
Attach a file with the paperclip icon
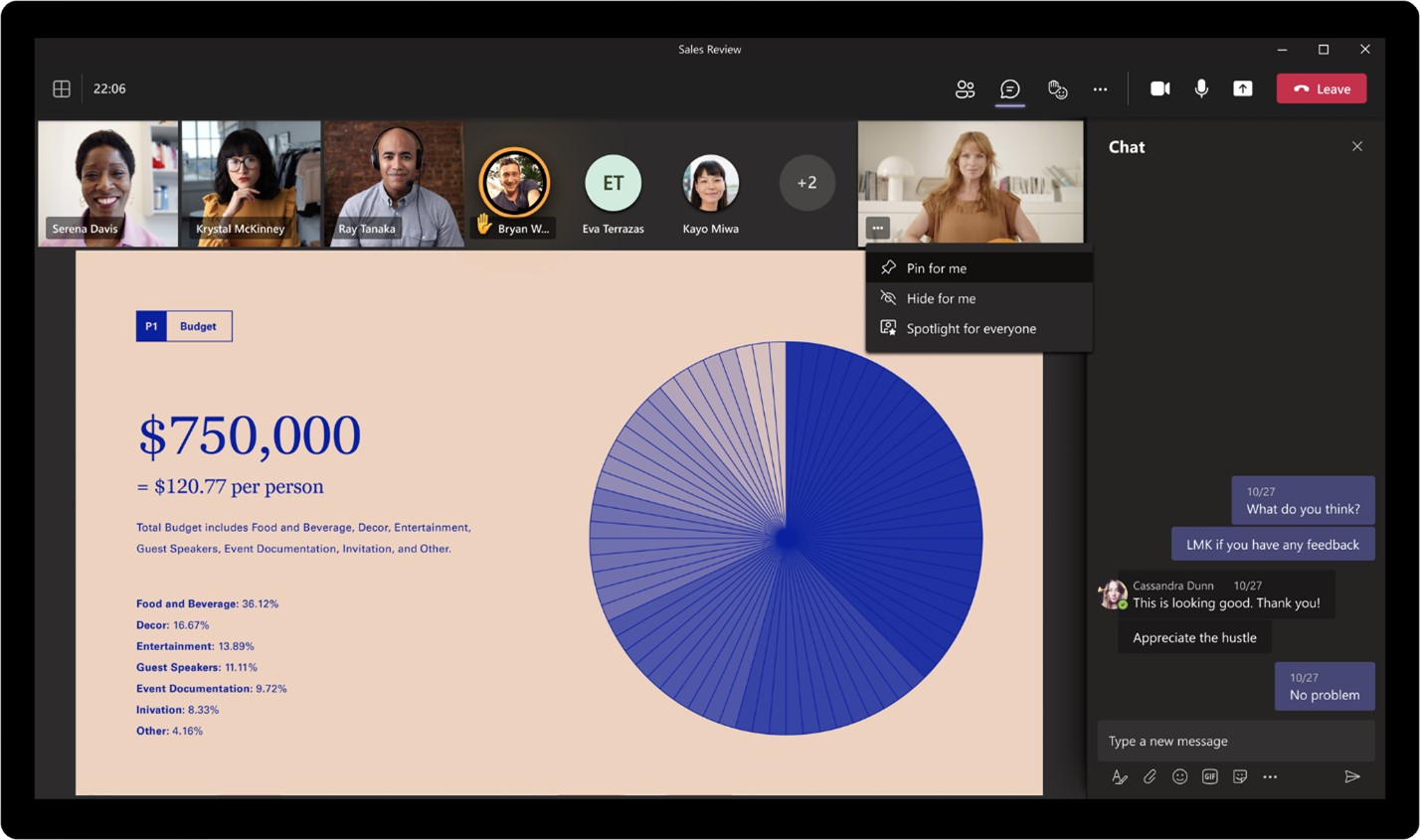[x=1150, y=776]
